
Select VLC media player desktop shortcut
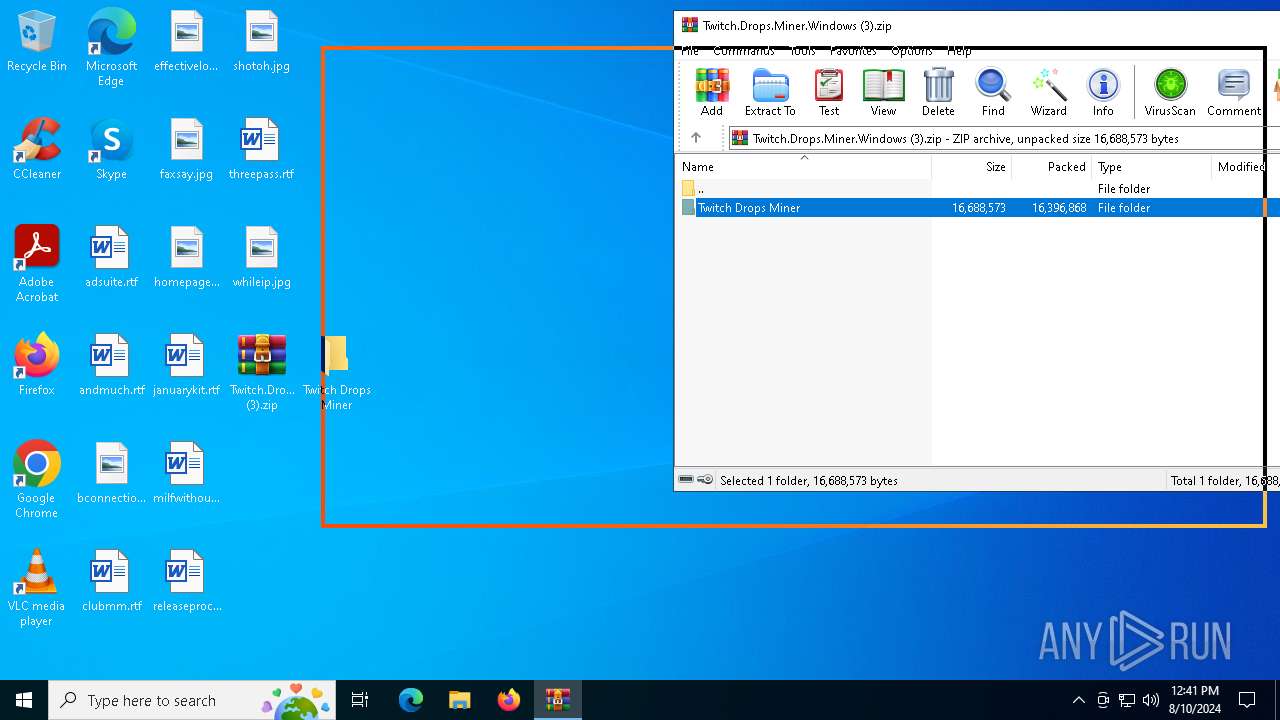click(37, 588)
